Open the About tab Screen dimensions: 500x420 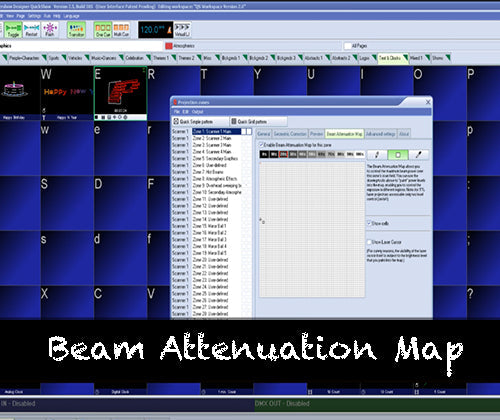coord(404,134)
